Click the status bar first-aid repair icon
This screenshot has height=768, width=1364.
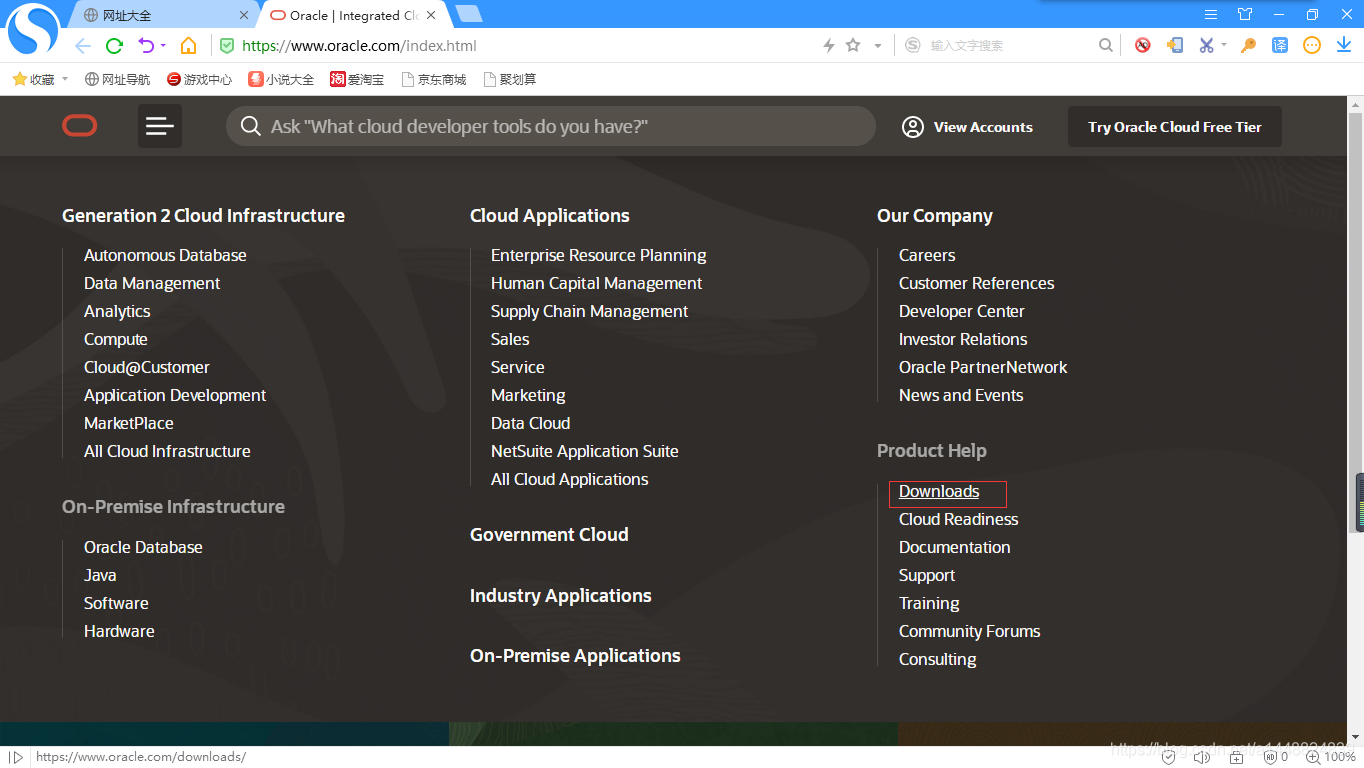click(x=1236, y=757)
